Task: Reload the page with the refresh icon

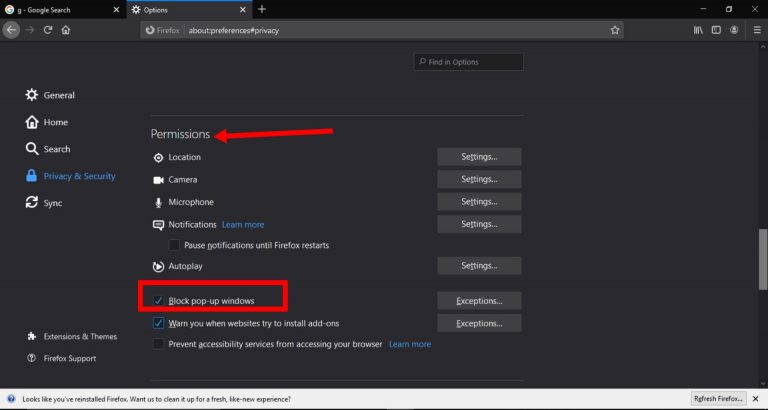Action: tap(47, 30)
